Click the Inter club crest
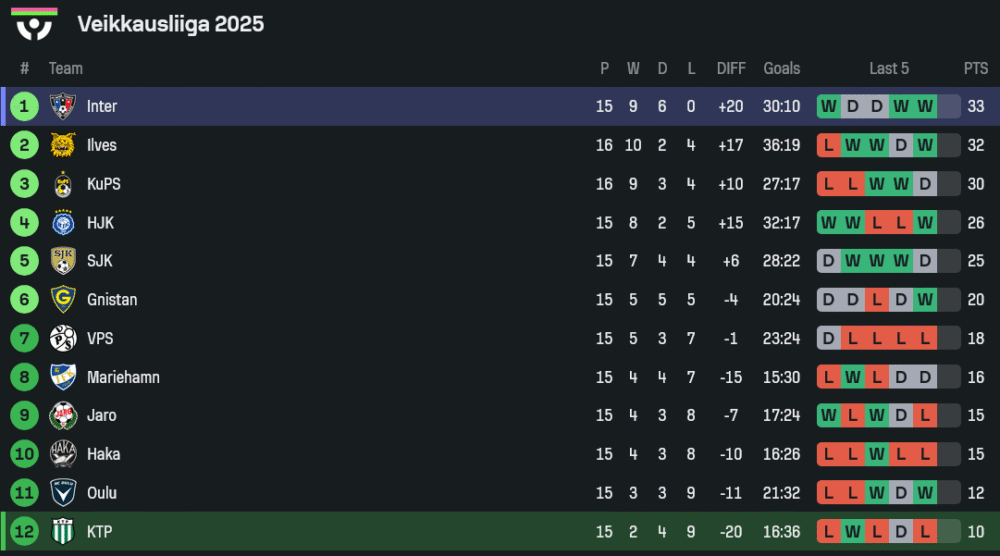This screenshot has width=1000, height=556. 63,106
